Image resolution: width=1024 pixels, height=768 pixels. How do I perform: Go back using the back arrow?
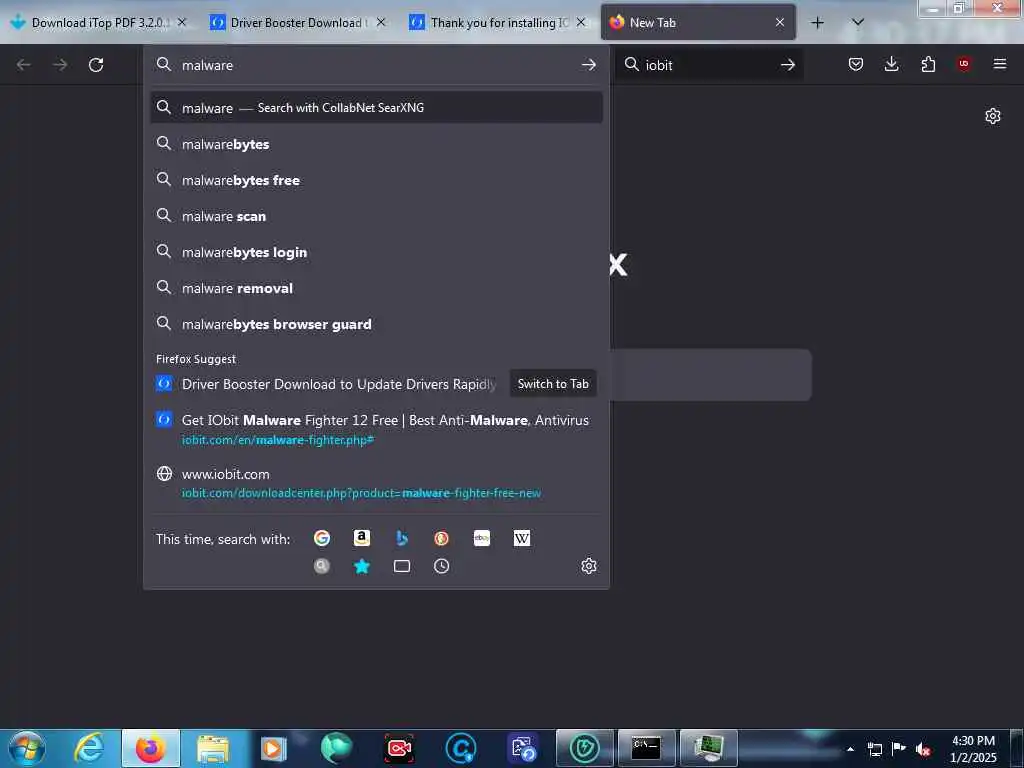24,65
